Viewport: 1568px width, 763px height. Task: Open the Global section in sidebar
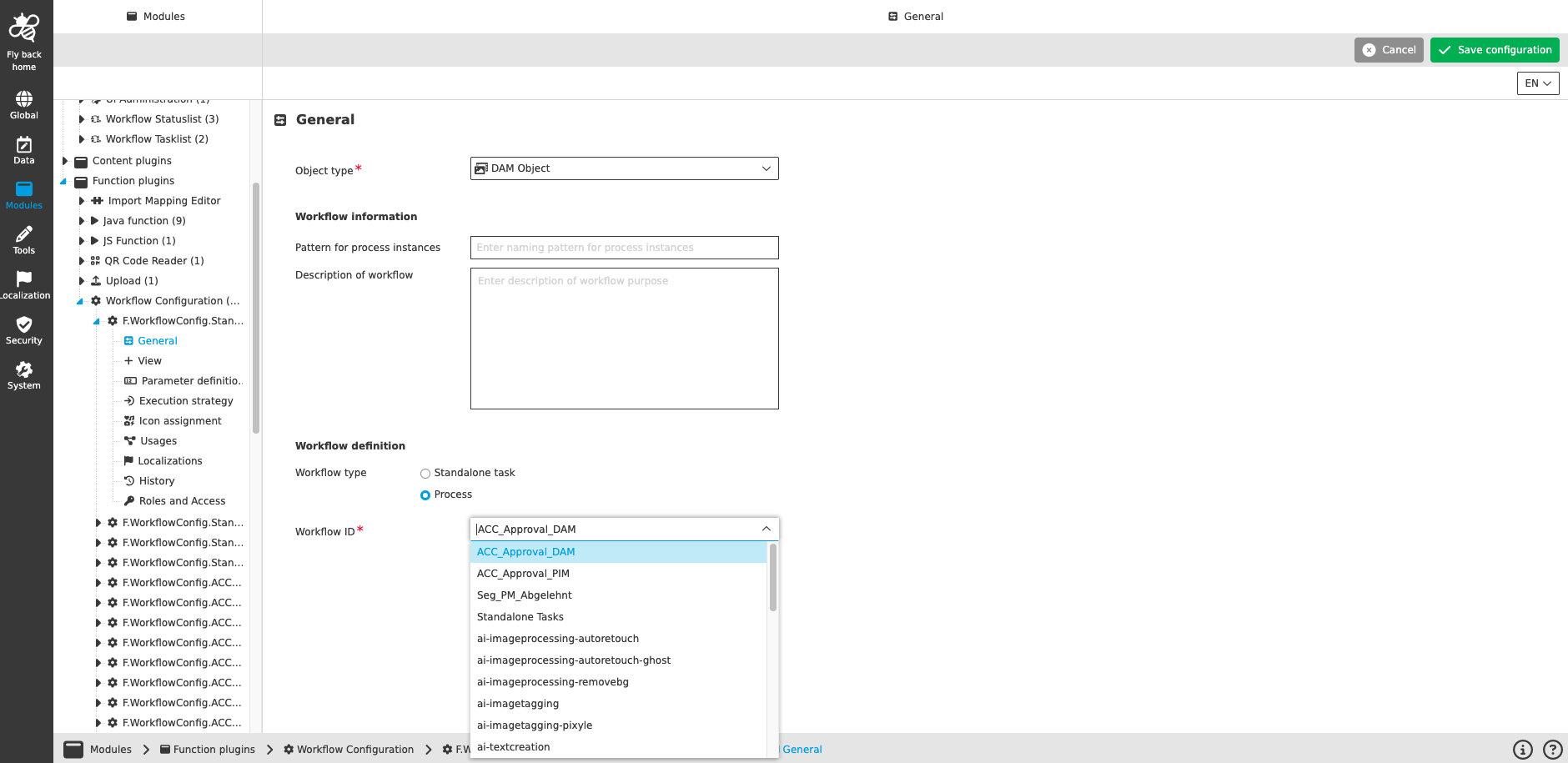point(24,105)
